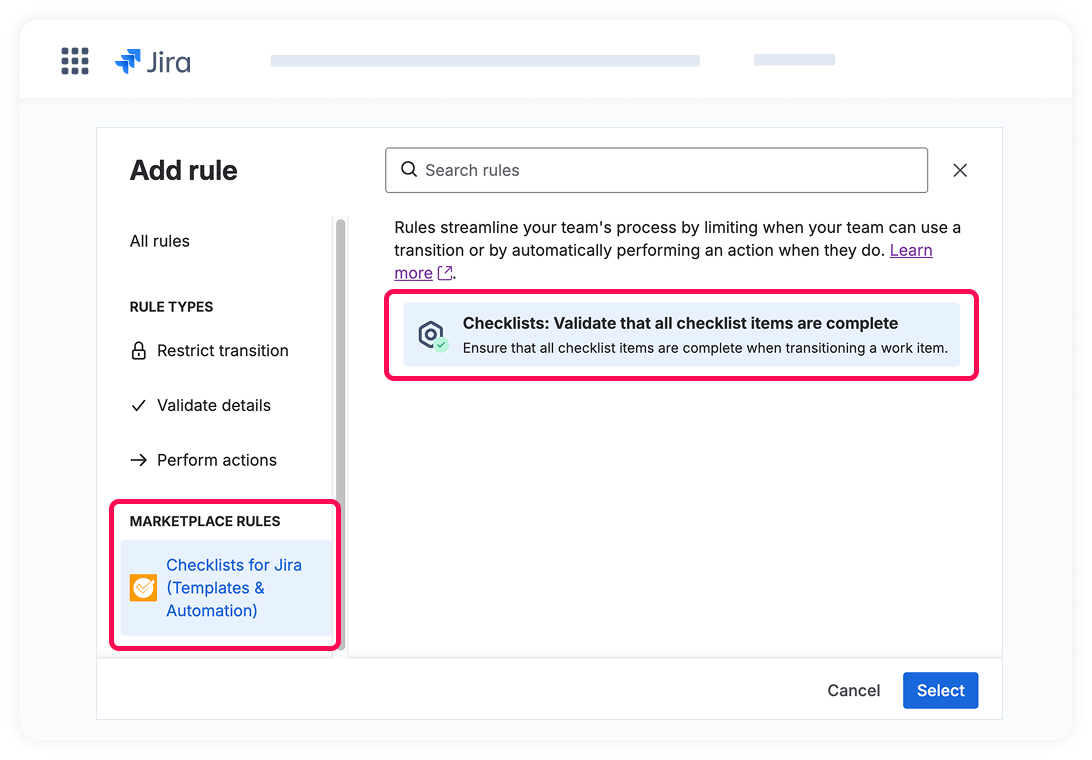Click the orange Checklists for Jira app icon
Viewport: 1092px width, 760px height.
coord(144,588)
